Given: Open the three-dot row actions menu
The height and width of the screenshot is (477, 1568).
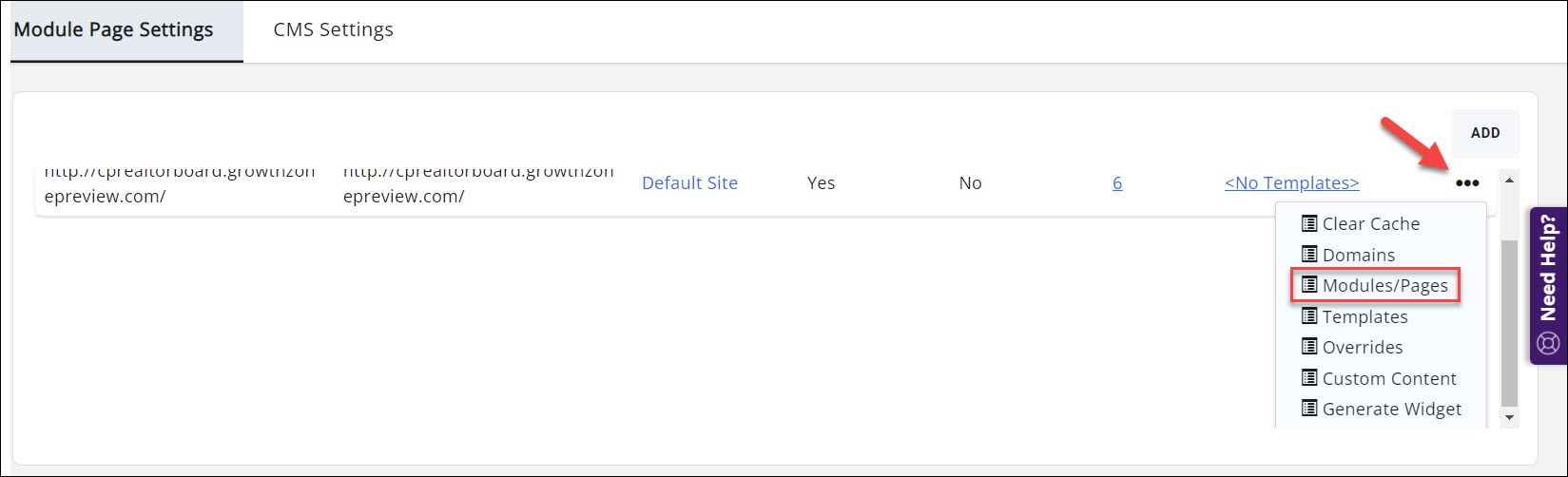Looking at the screenshot, I should click(1467, 183).
